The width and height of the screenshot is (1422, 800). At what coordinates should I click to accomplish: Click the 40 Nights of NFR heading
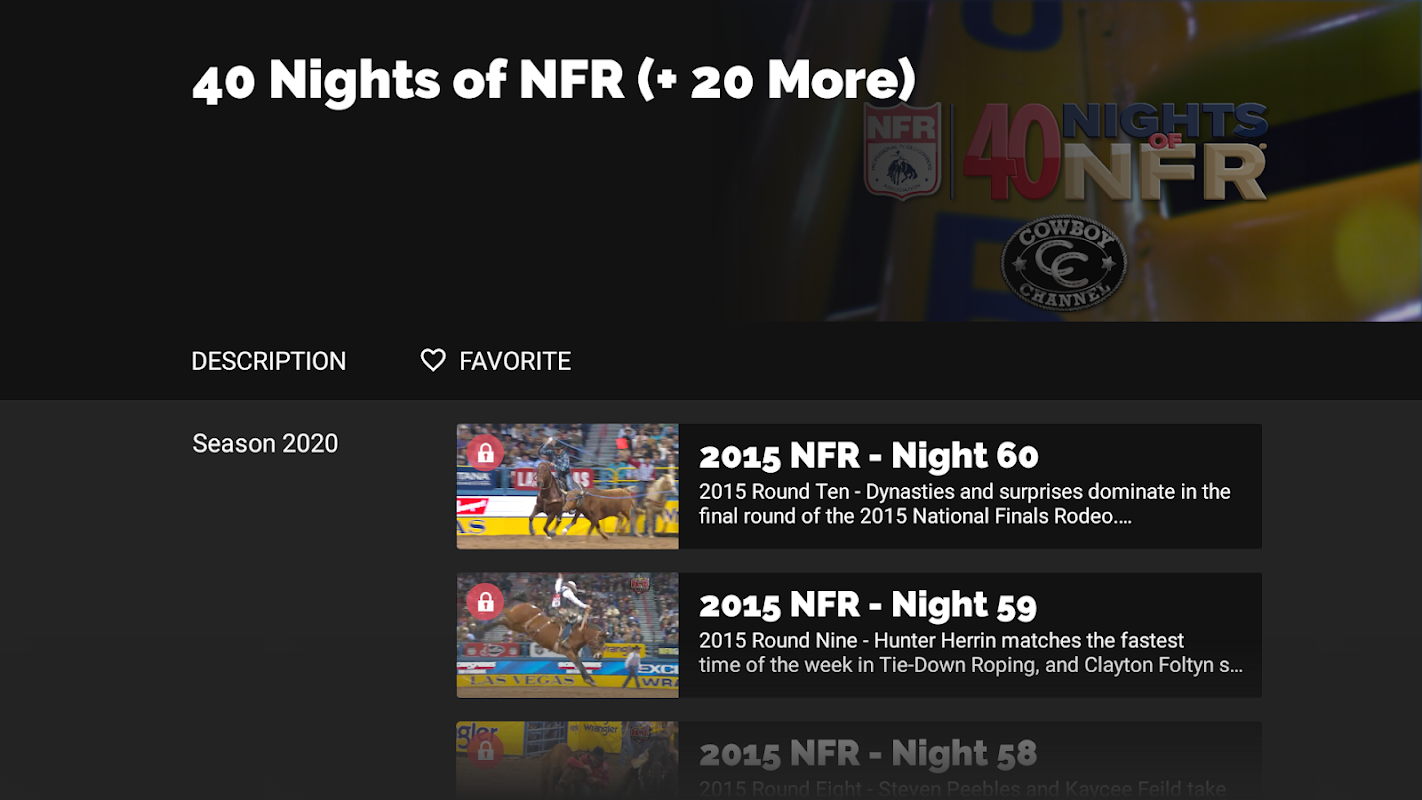pyautogui.click(x=553, y=80)
